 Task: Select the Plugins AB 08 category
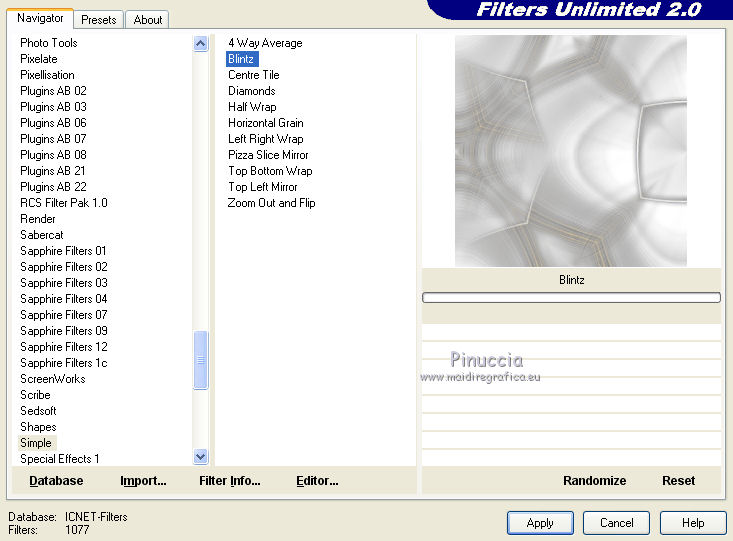pyautogui.click(x=53, y=155)
